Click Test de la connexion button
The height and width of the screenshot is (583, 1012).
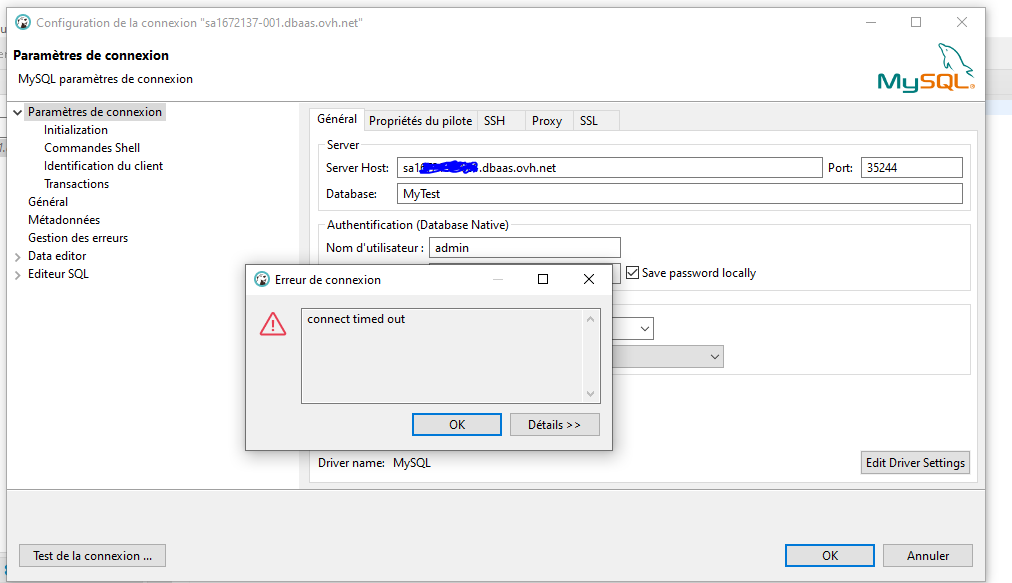click(x=92, y=556)
